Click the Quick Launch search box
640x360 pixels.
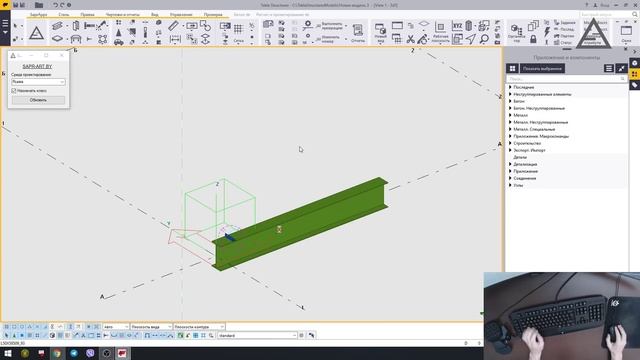(609, 14)
